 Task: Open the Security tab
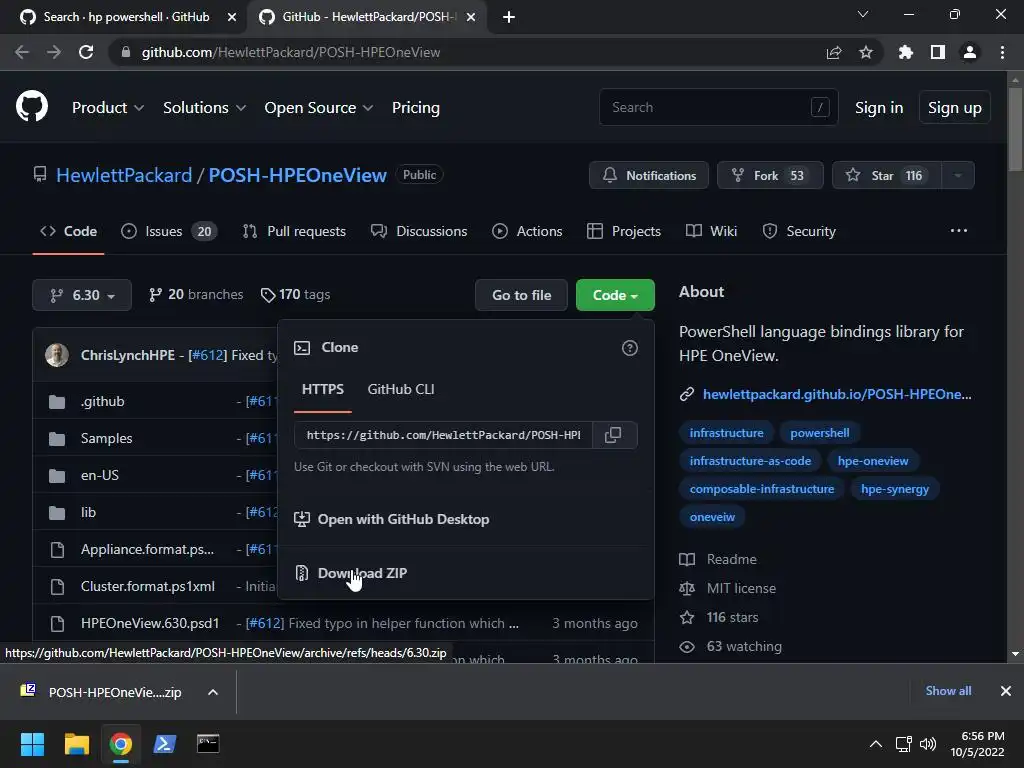click(x=799, y=231)
